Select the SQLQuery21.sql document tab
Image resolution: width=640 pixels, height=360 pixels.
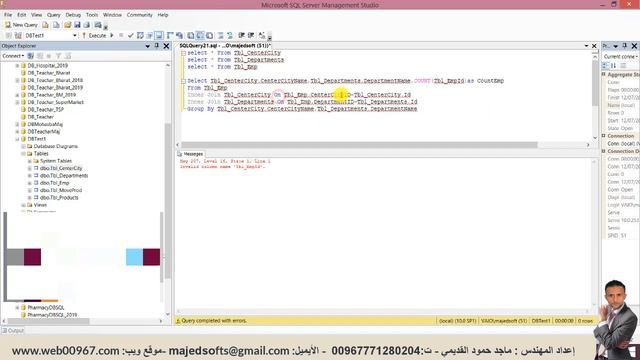(224, 46)
